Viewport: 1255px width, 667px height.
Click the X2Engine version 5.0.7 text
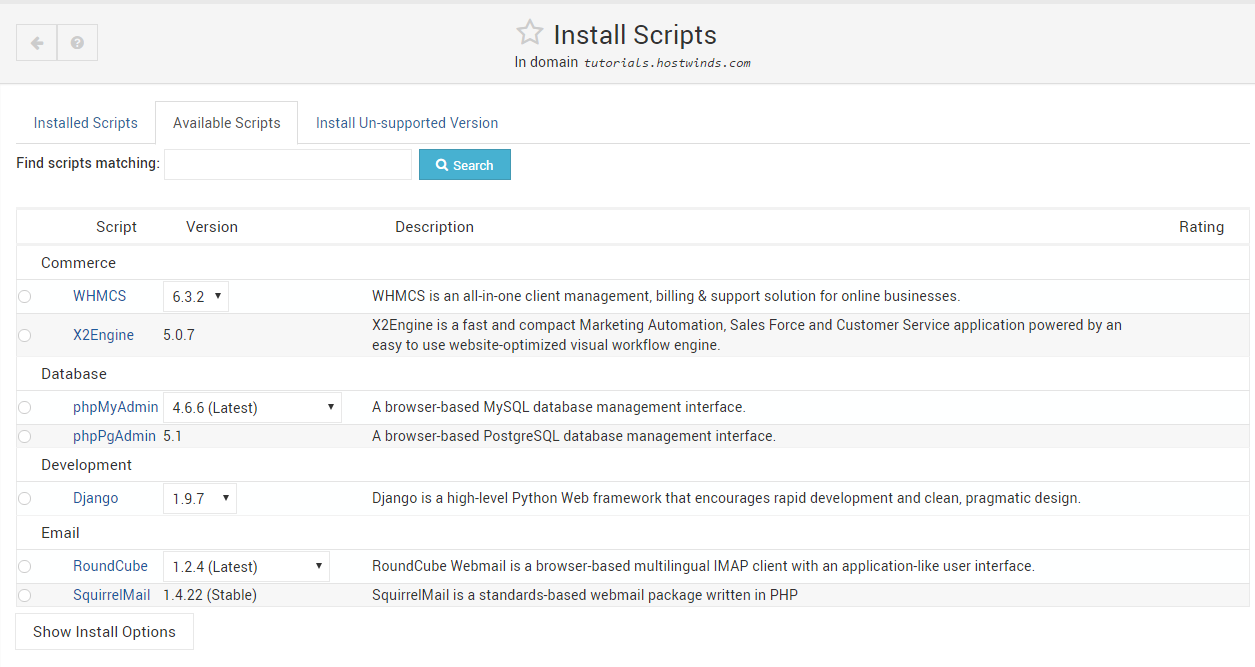179,335
